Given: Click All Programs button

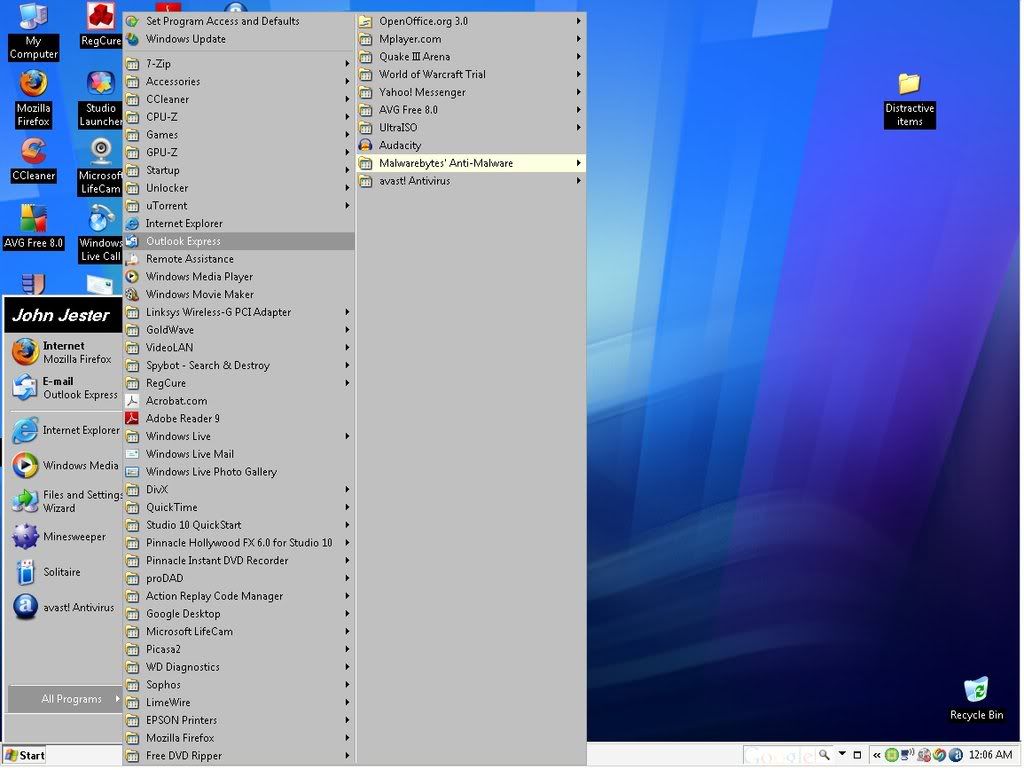Looking at the screenshot, I should pyautogui.click(x=65, y=699).
